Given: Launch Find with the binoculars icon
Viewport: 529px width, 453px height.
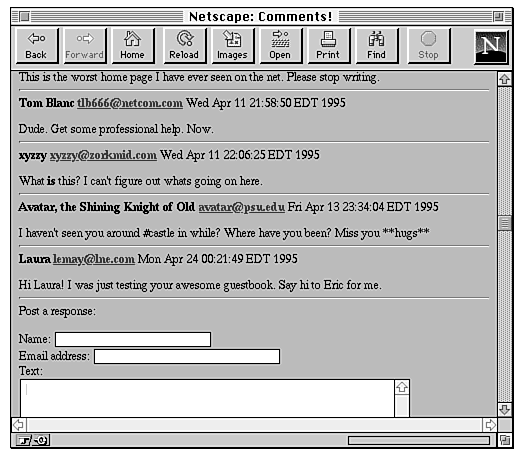Looking at the screenshot, I should pyautogui.click(x=377, y=46).
